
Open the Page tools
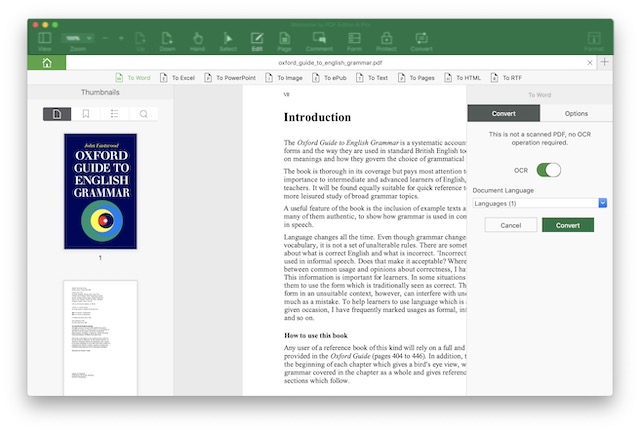pos(284,41)
